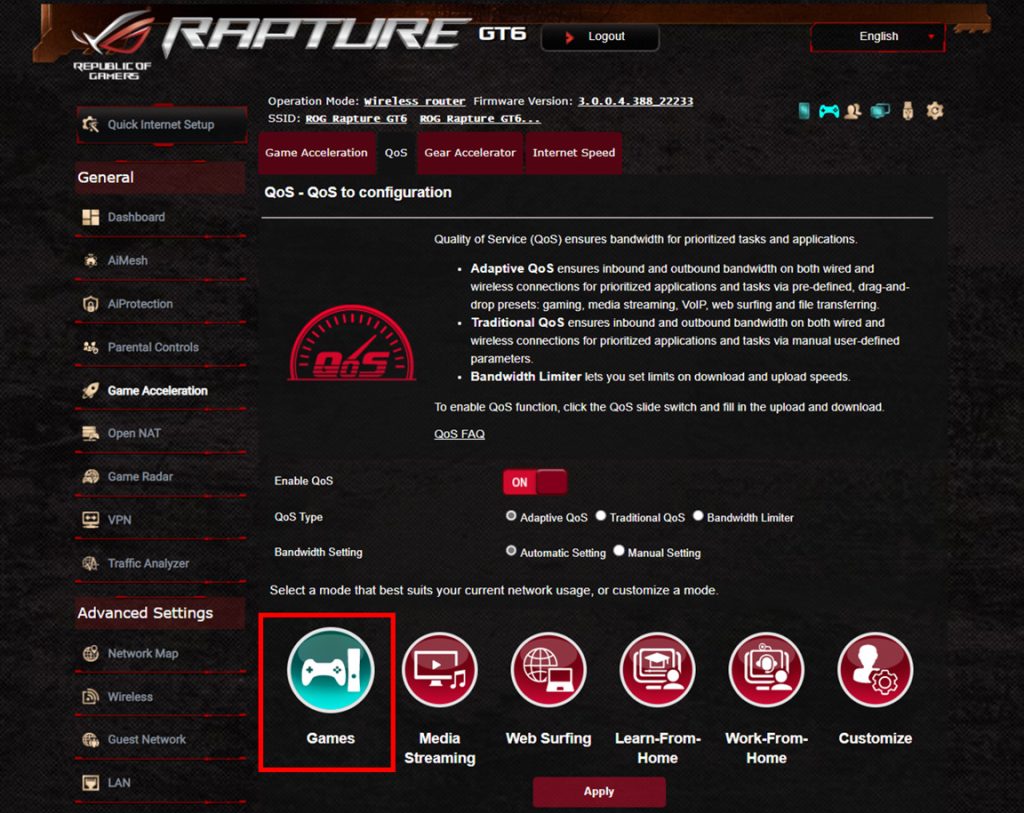This screenshot has height=813, width=1024.
Task: Click the Games mode label text
Action: coord(330,739)
